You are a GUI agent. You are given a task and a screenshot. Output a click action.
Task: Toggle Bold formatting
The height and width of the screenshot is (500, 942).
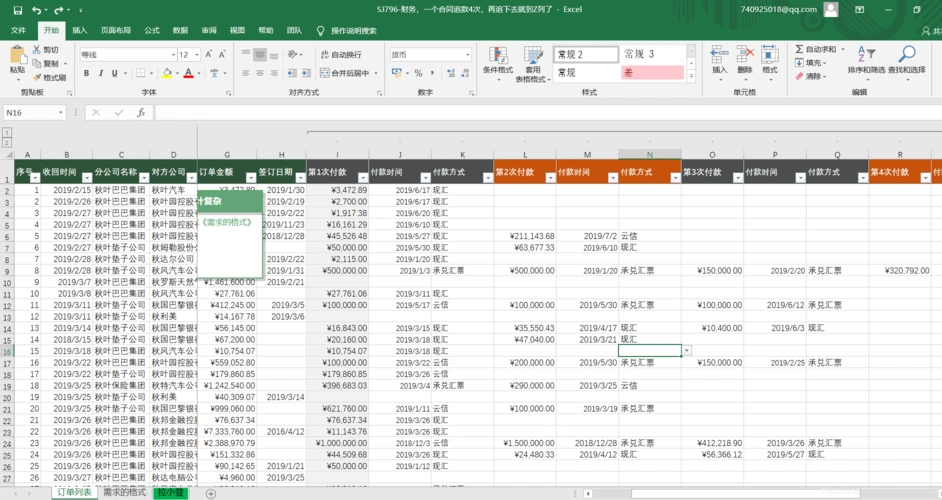[87, 73]
